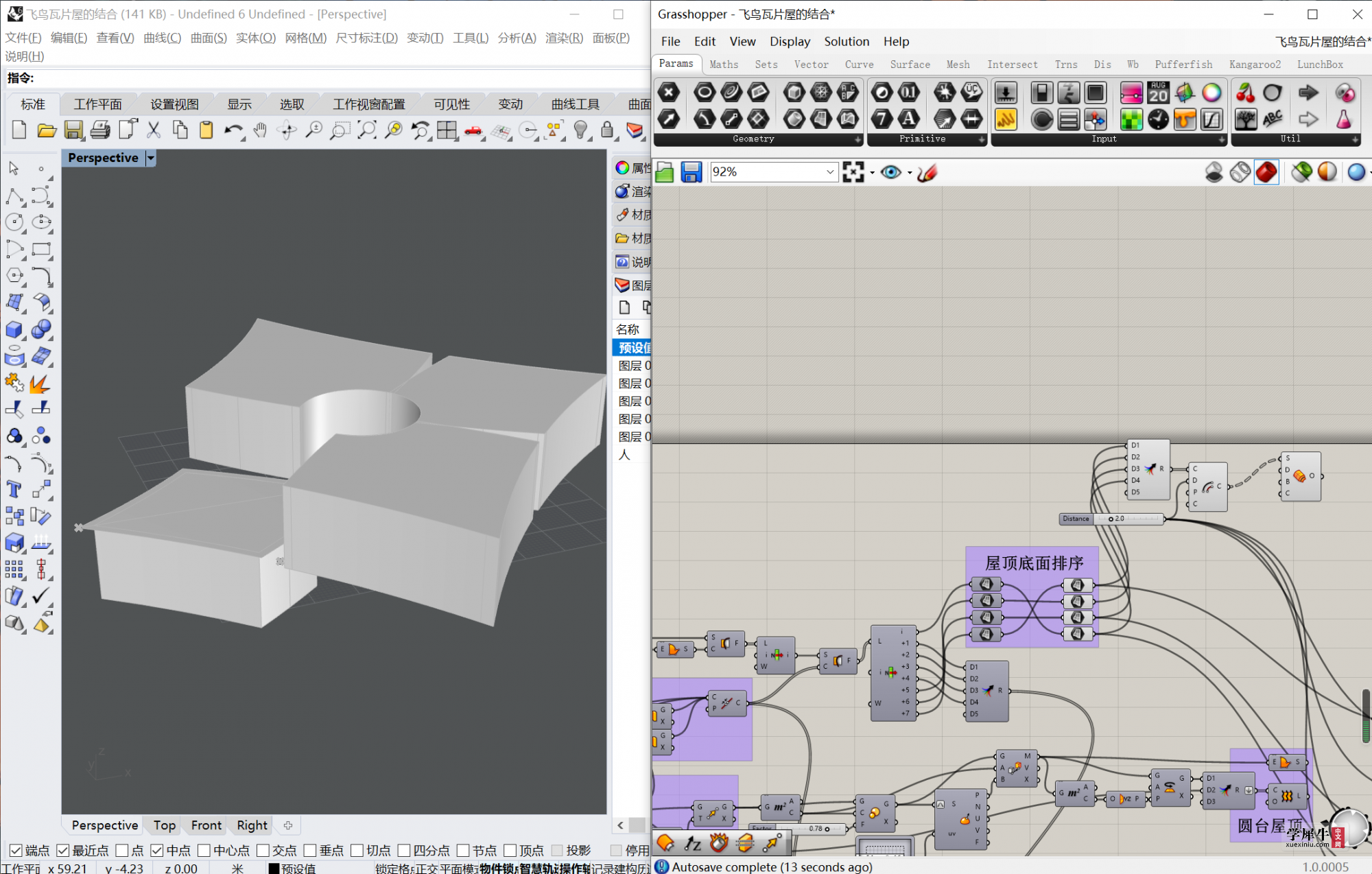
Task: Open a file with the folder icon in Rhino
Action: coord(47,130)
